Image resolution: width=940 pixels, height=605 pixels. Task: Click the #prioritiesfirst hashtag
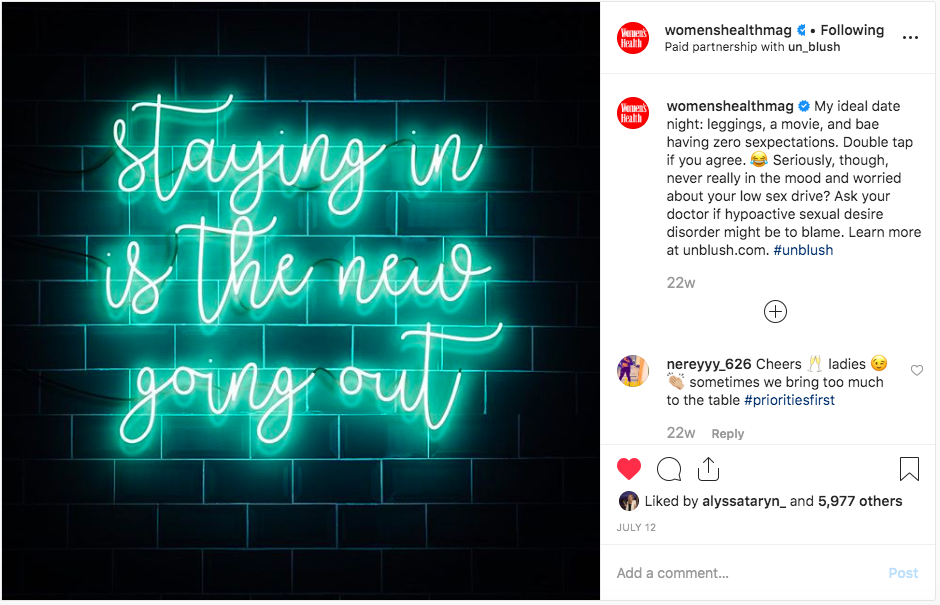pos(789,400)
